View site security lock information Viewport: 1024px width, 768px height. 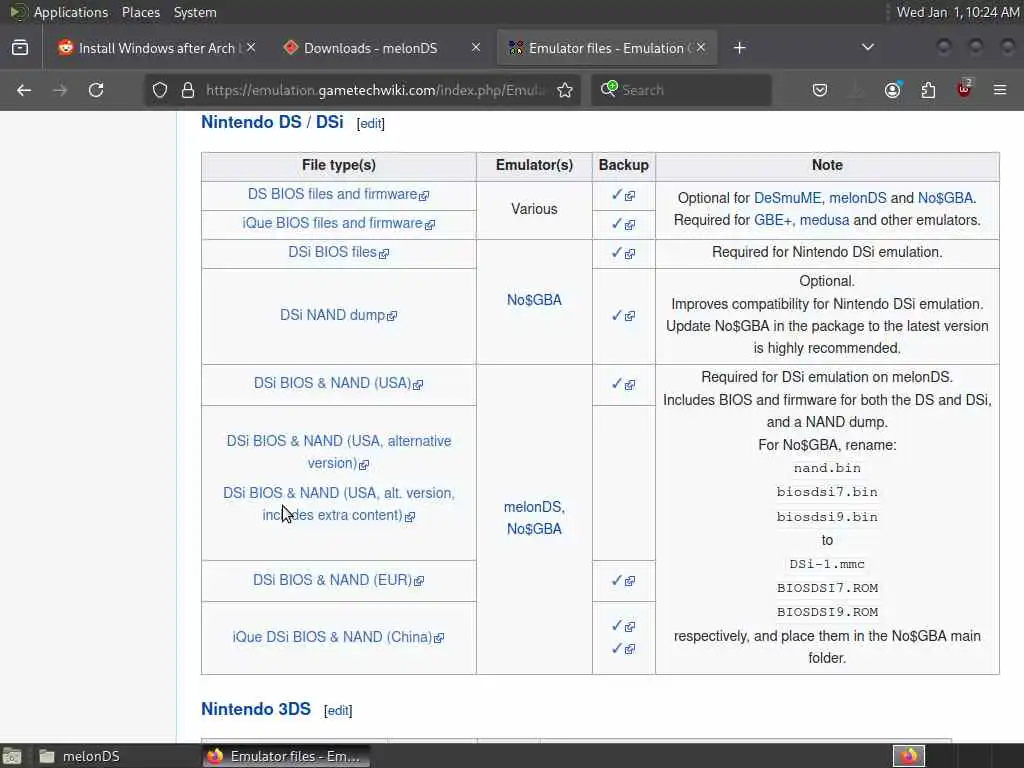coord(188,90)
